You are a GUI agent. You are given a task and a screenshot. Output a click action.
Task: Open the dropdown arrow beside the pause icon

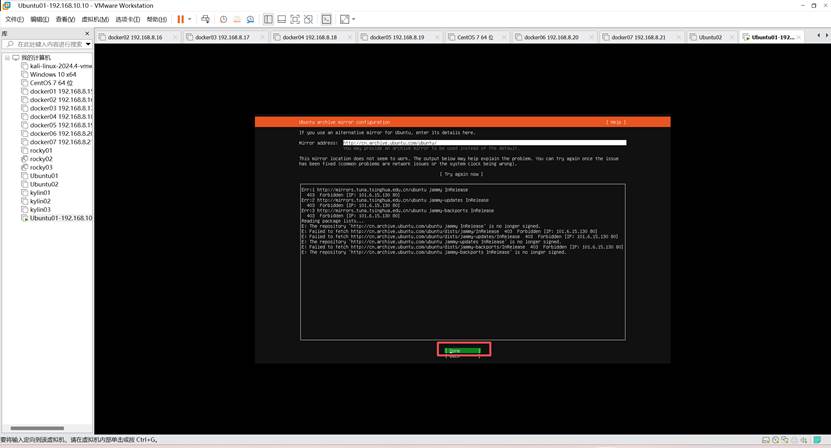pos(190,19)
